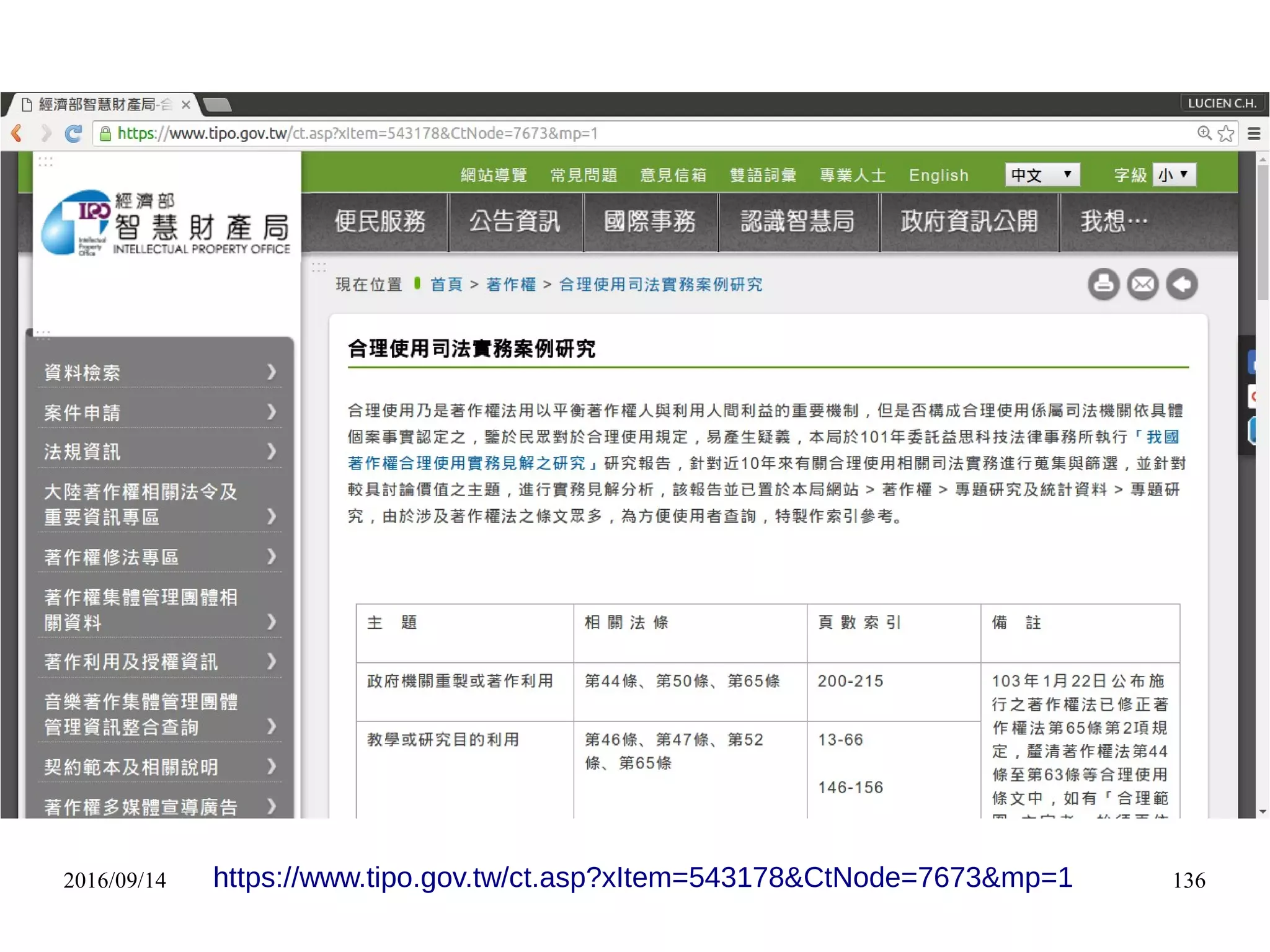Click the 著作權 breadcrumb link
The width and height of the screenshot is (1270, 952).
click(x=511, y=285)
